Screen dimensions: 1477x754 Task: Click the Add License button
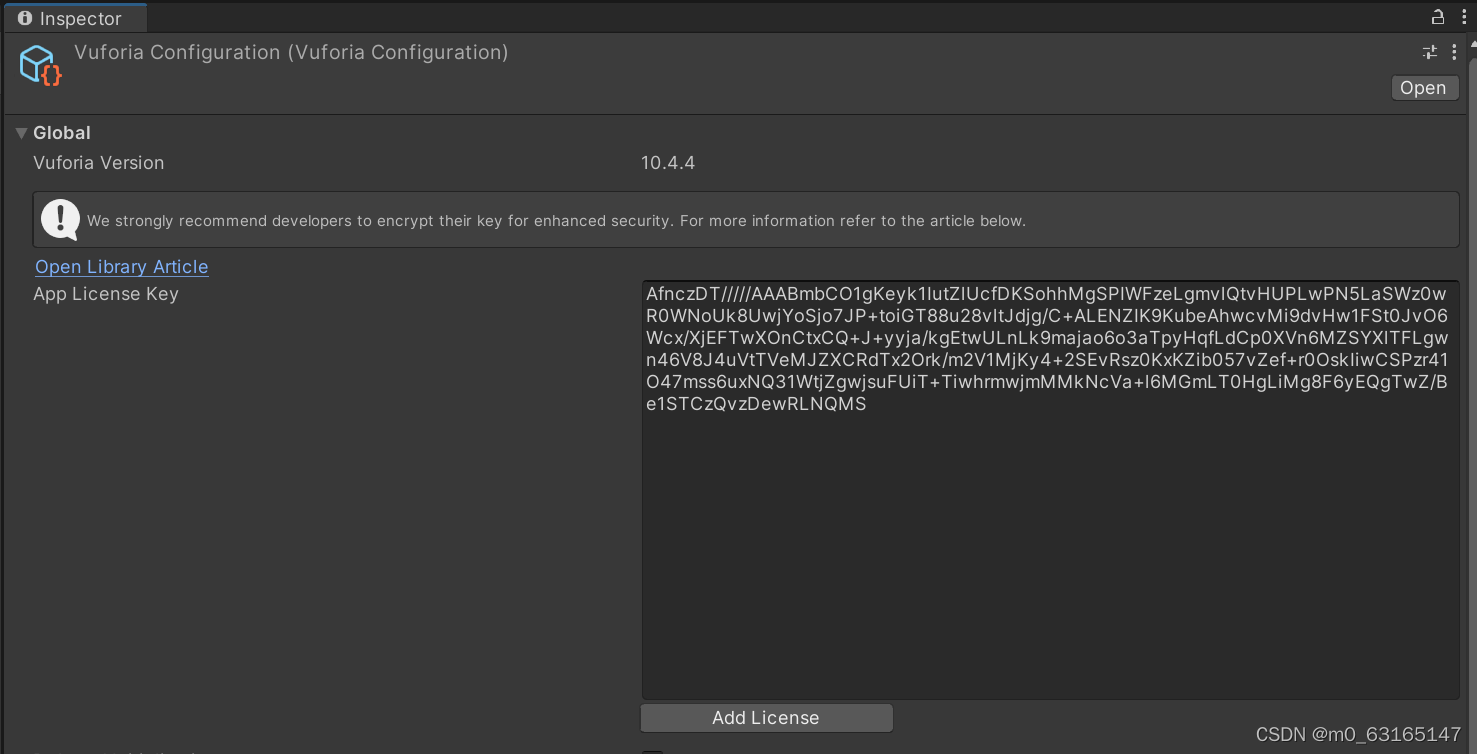pyautogui.click(x=766, y=718)
